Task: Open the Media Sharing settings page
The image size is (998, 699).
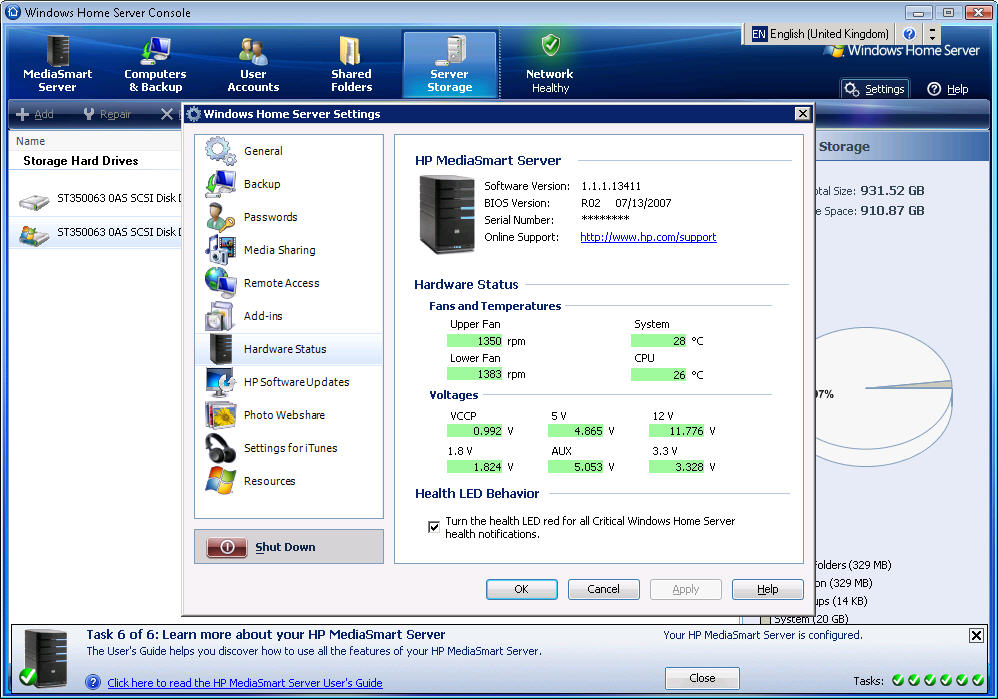Action: (289, 250)
